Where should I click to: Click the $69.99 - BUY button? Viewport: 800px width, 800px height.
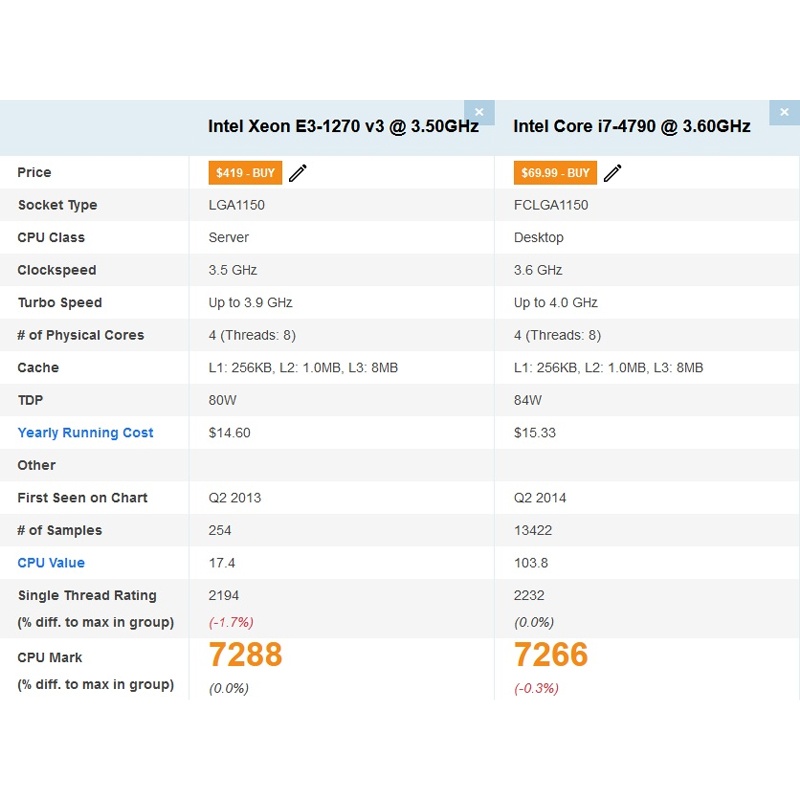[x=555, y=173]
